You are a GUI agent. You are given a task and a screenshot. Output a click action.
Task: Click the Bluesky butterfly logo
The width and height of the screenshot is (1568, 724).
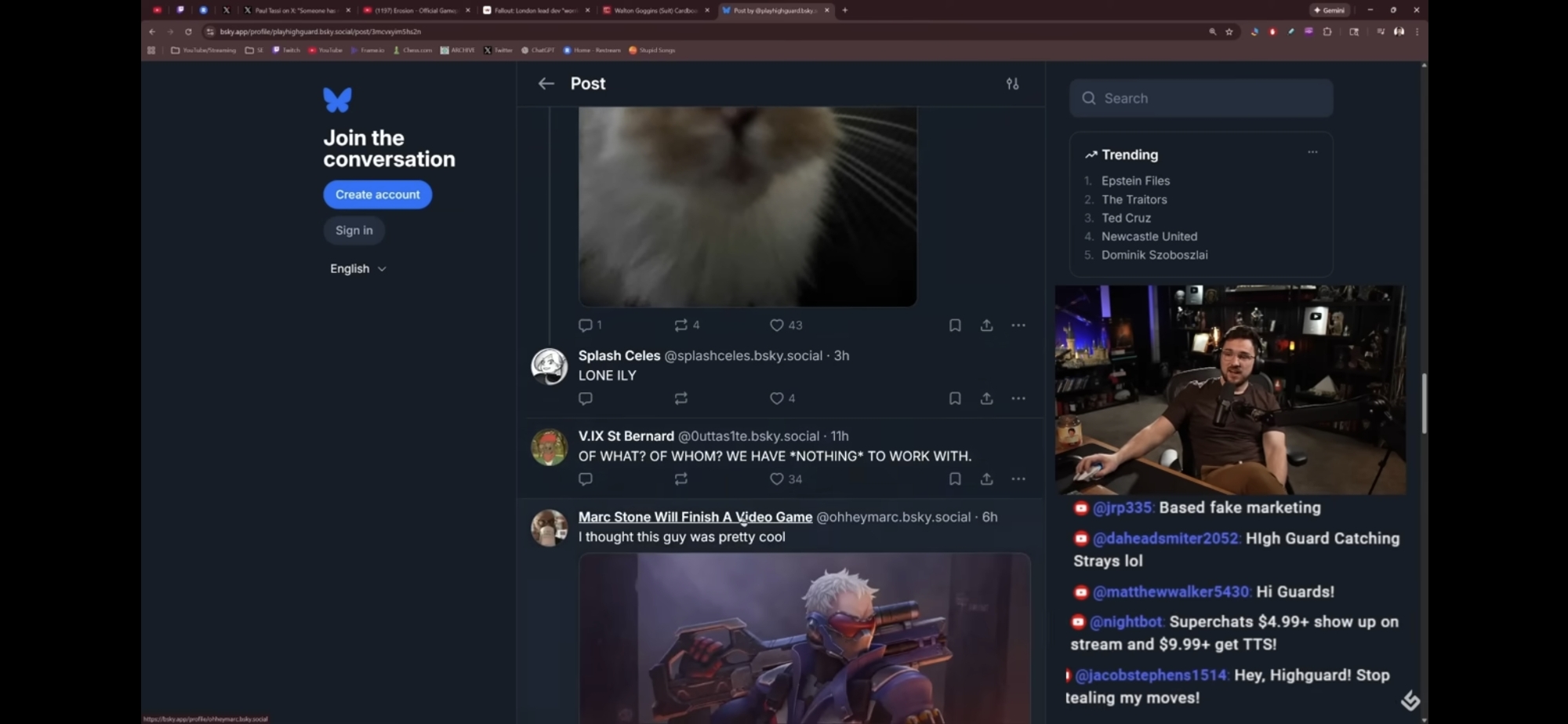click(x=337, y=100)
